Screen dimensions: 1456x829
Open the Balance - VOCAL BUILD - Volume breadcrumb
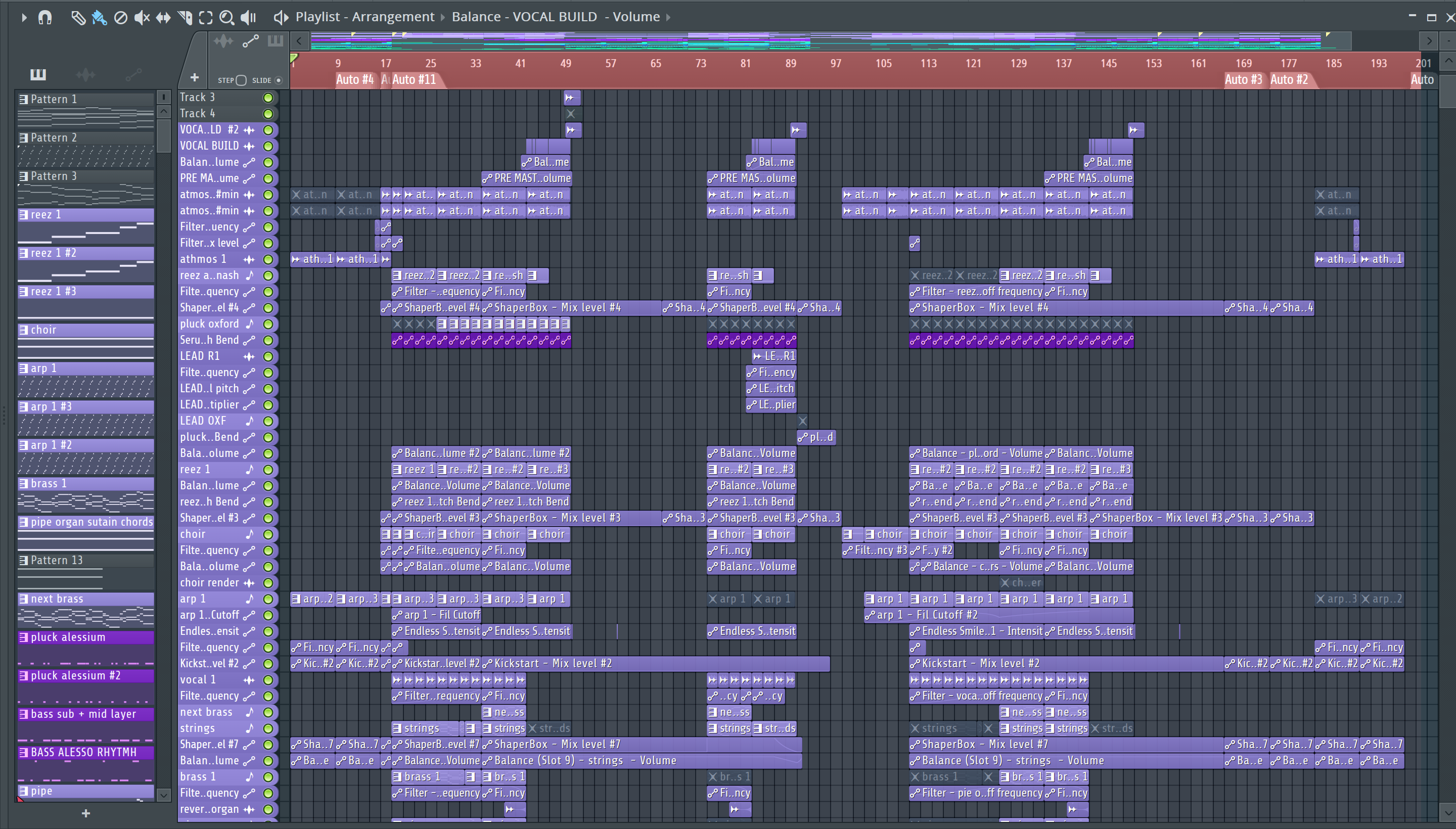[x=555, y=17]
